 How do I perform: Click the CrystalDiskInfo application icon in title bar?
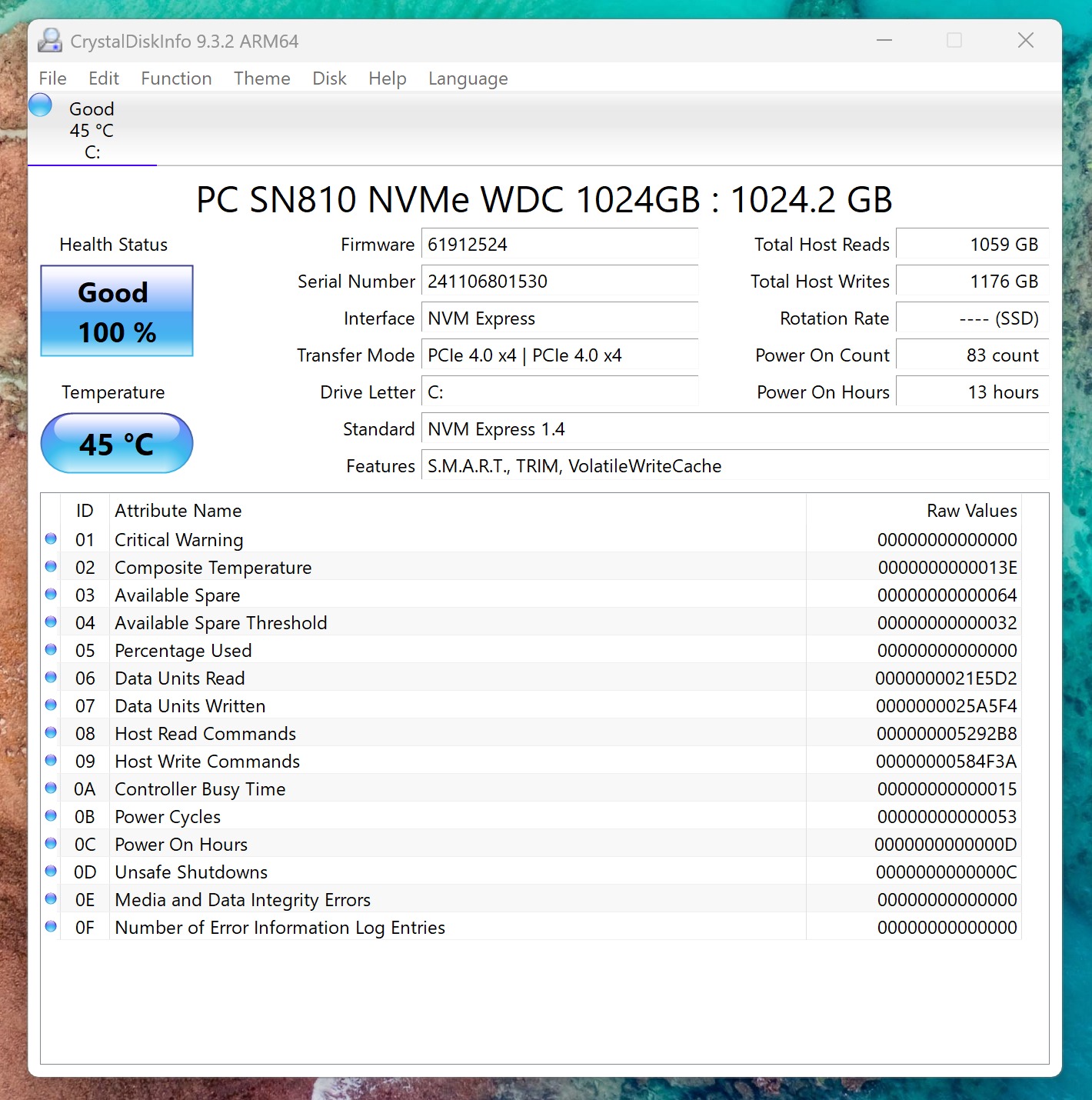point(49,40)
